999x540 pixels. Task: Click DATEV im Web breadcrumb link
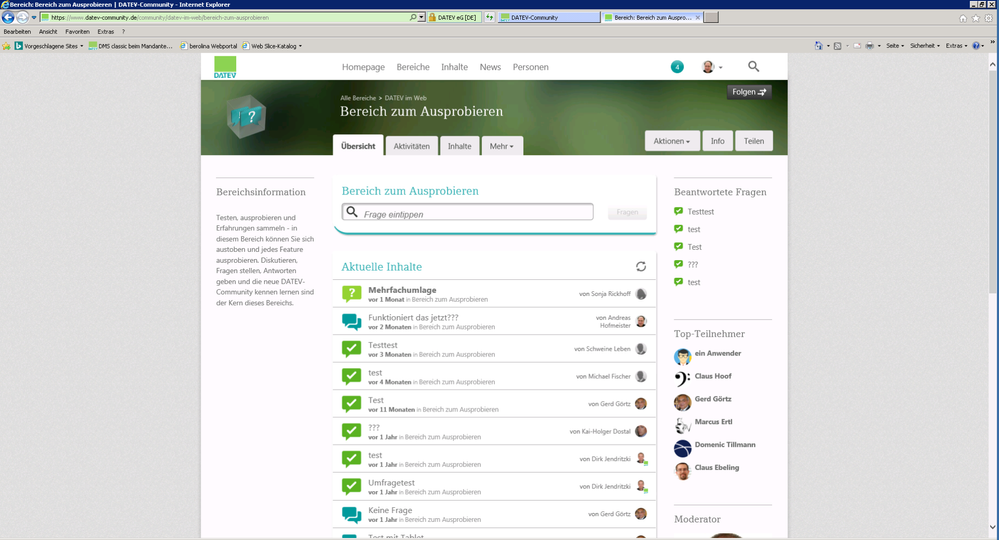pos(405,98)
